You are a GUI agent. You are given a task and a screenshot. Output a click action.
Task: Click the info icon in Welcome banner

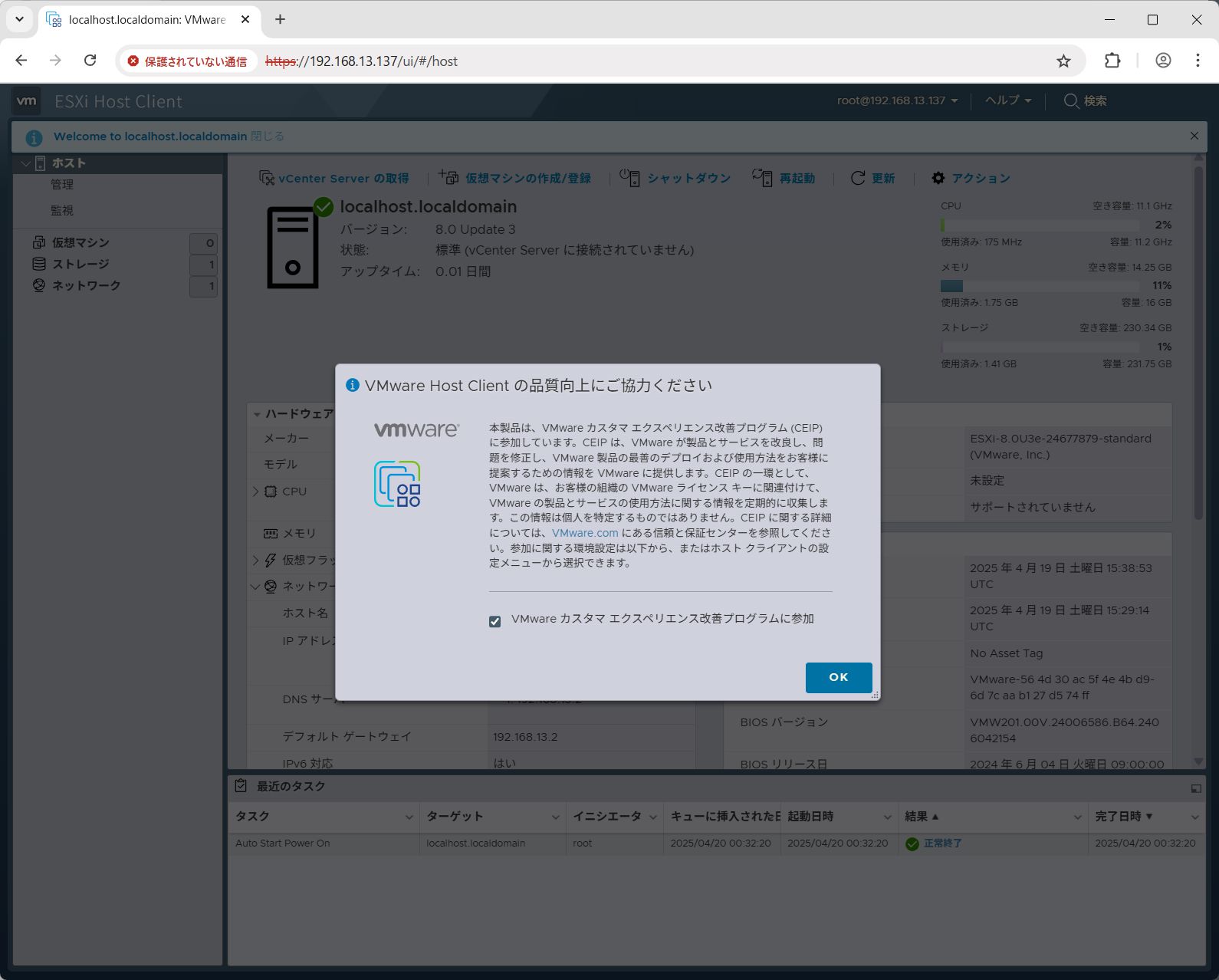[x=34, y=137]
